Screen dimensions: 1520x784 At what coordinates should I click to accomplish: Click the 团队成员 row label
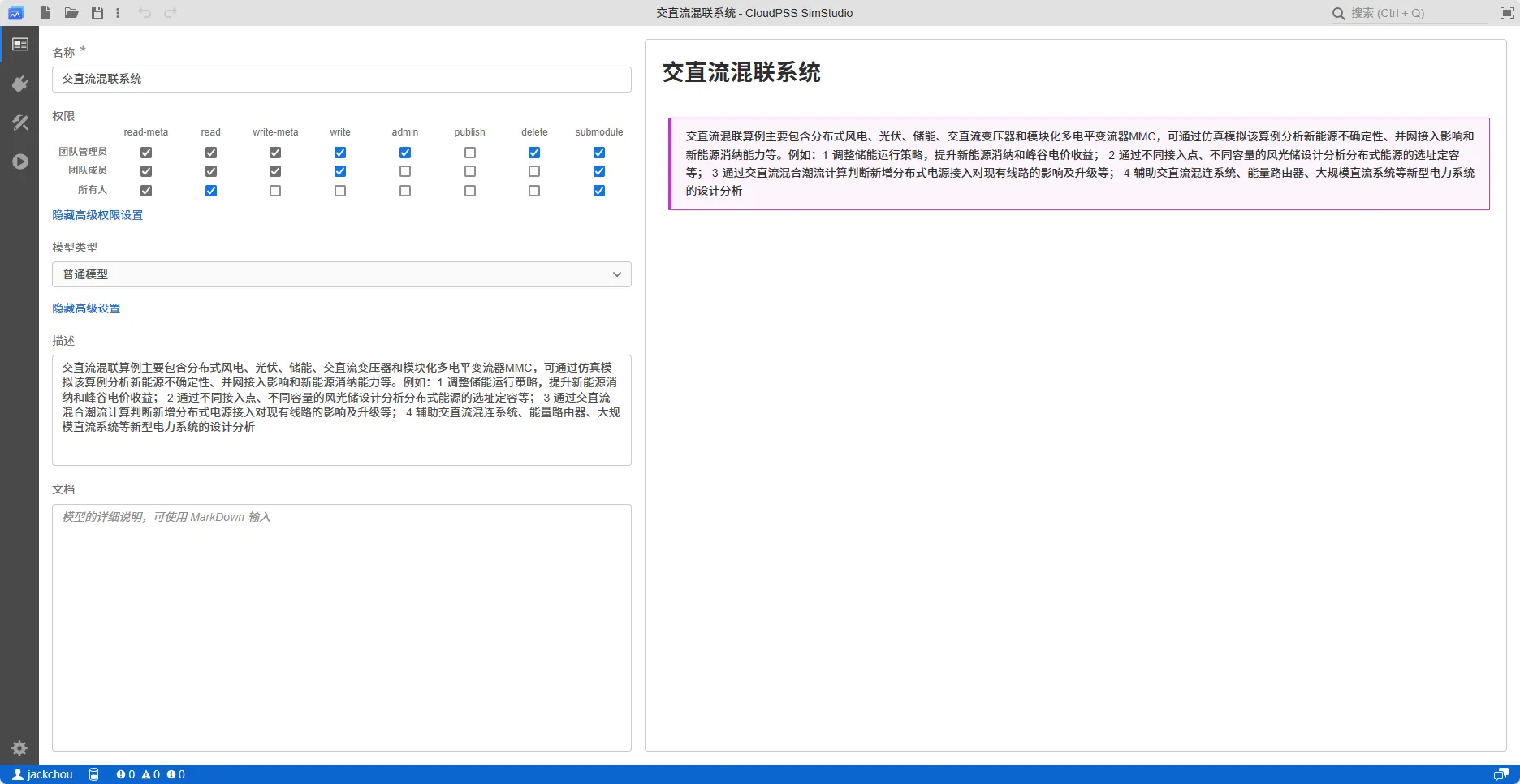88,170
